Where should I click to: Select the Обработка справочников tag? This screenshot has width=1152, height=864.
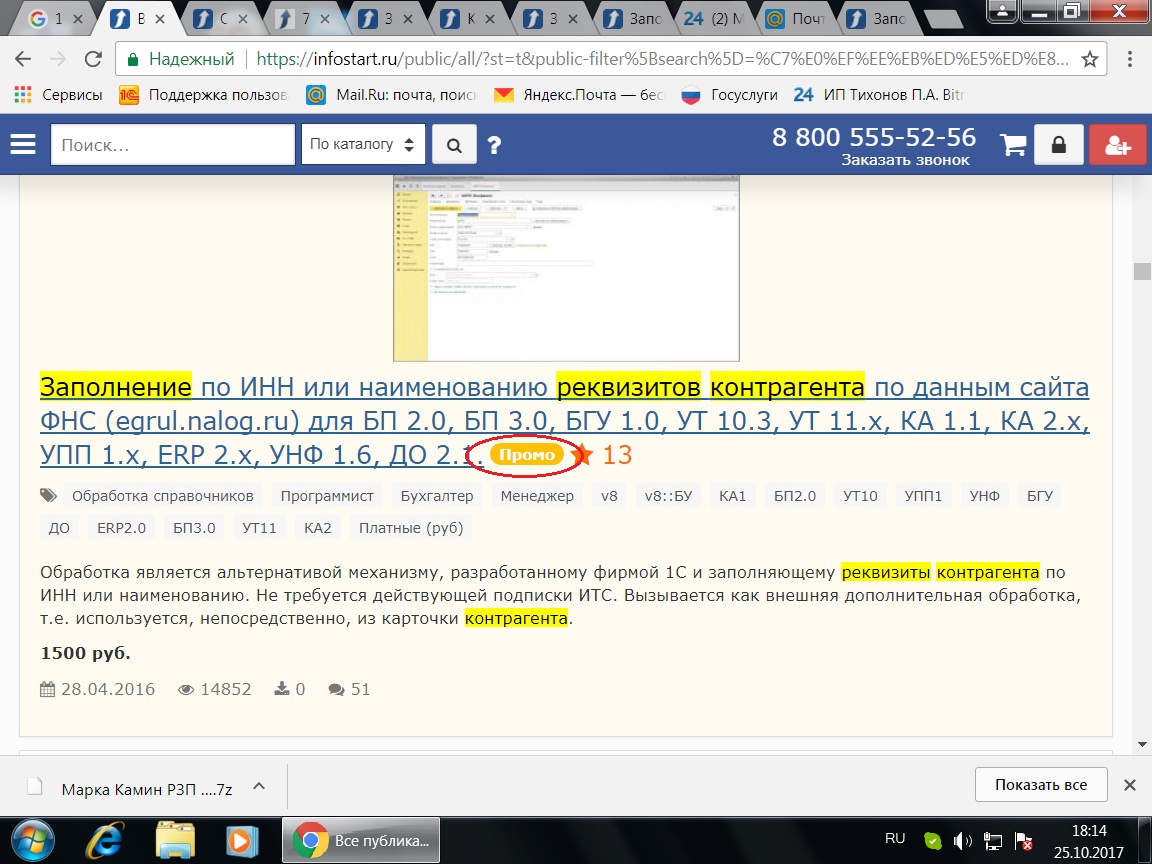162,496
